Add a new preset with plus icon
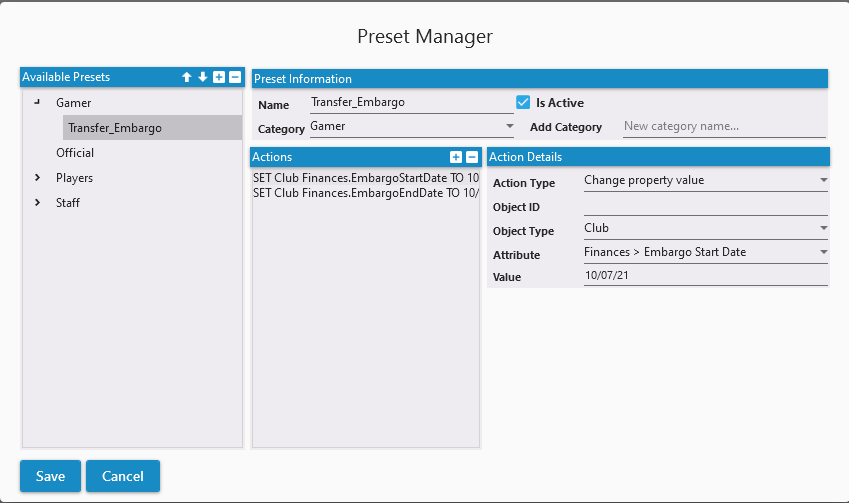This screenshot has height=503, width=849. (x=218, y=77)
